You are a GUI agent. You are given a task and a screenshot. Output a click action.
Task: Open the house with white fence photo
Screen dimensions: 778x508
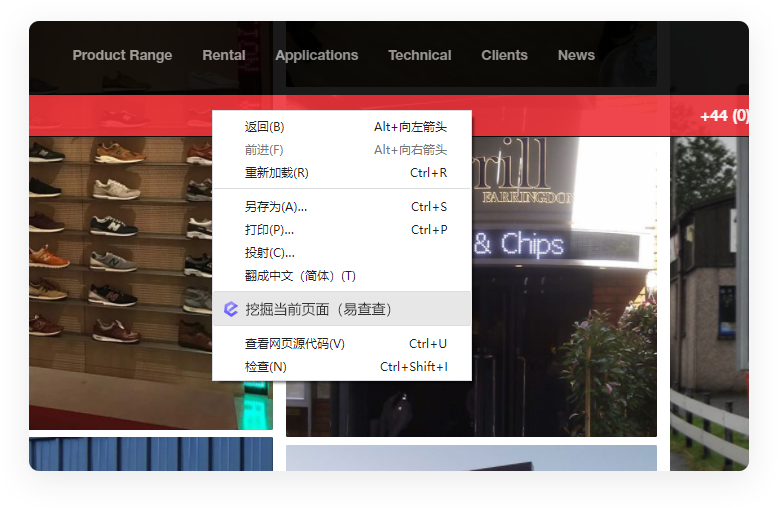pyautogui.click(x=709, y=304)
